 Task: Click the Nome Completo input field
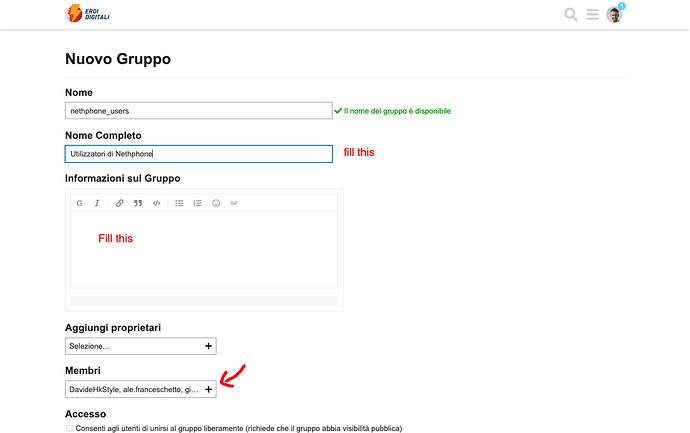pyautogui.click(x=198, y=154)
